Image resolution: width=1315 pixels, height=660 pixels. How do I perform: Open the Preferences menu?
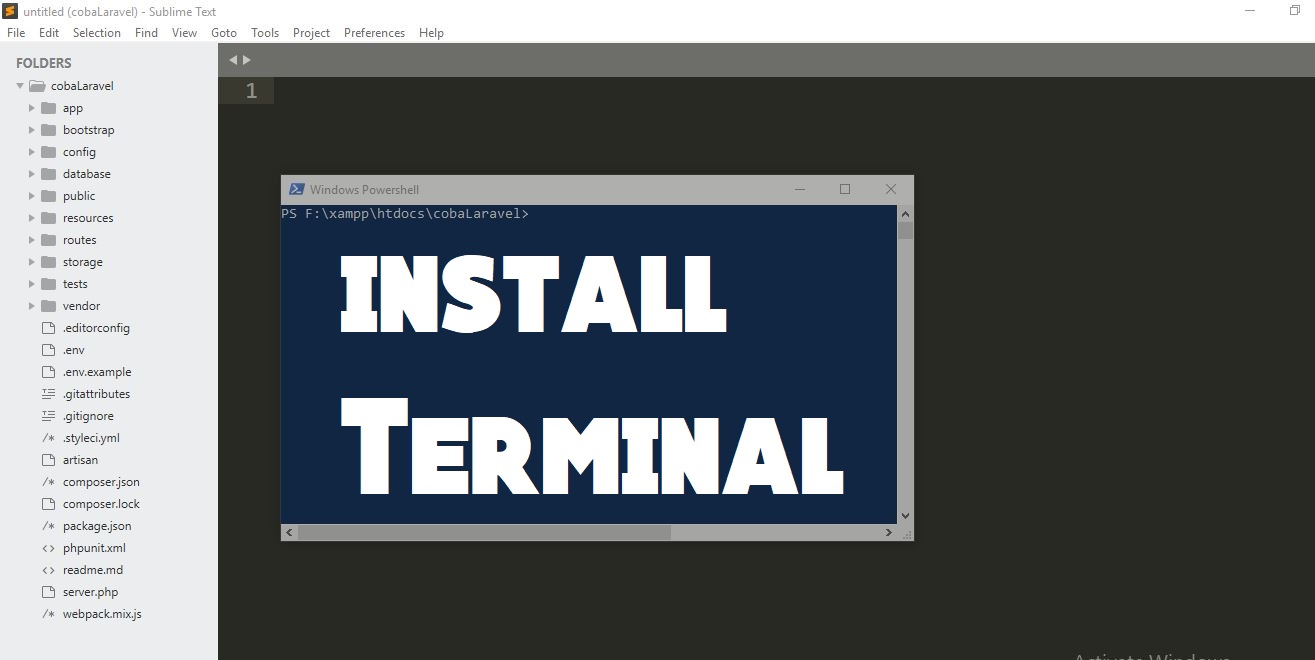[x=374, y=32]
